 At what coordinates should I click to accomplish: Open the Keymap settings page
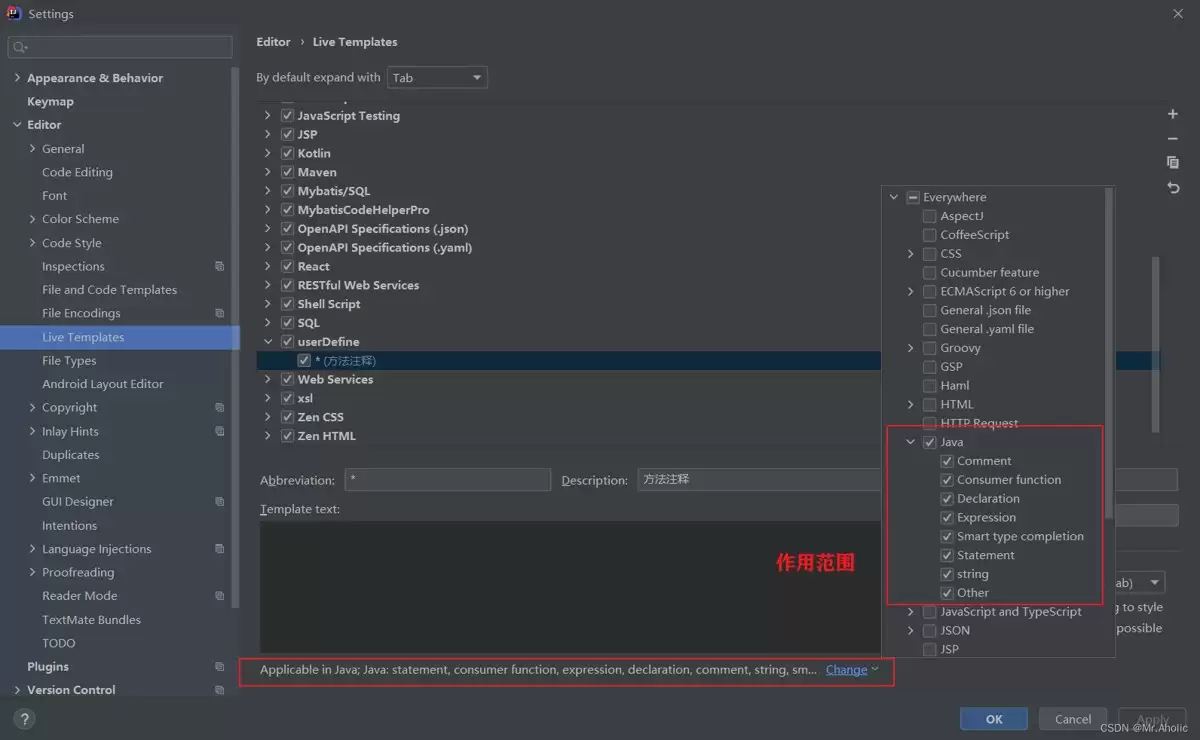[50, 102]
